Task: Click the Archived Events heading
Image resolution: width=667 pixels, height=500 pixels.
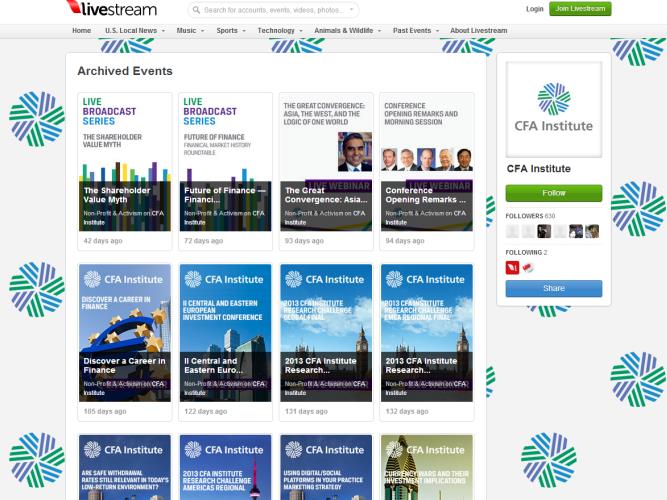Action: (125, 71)
